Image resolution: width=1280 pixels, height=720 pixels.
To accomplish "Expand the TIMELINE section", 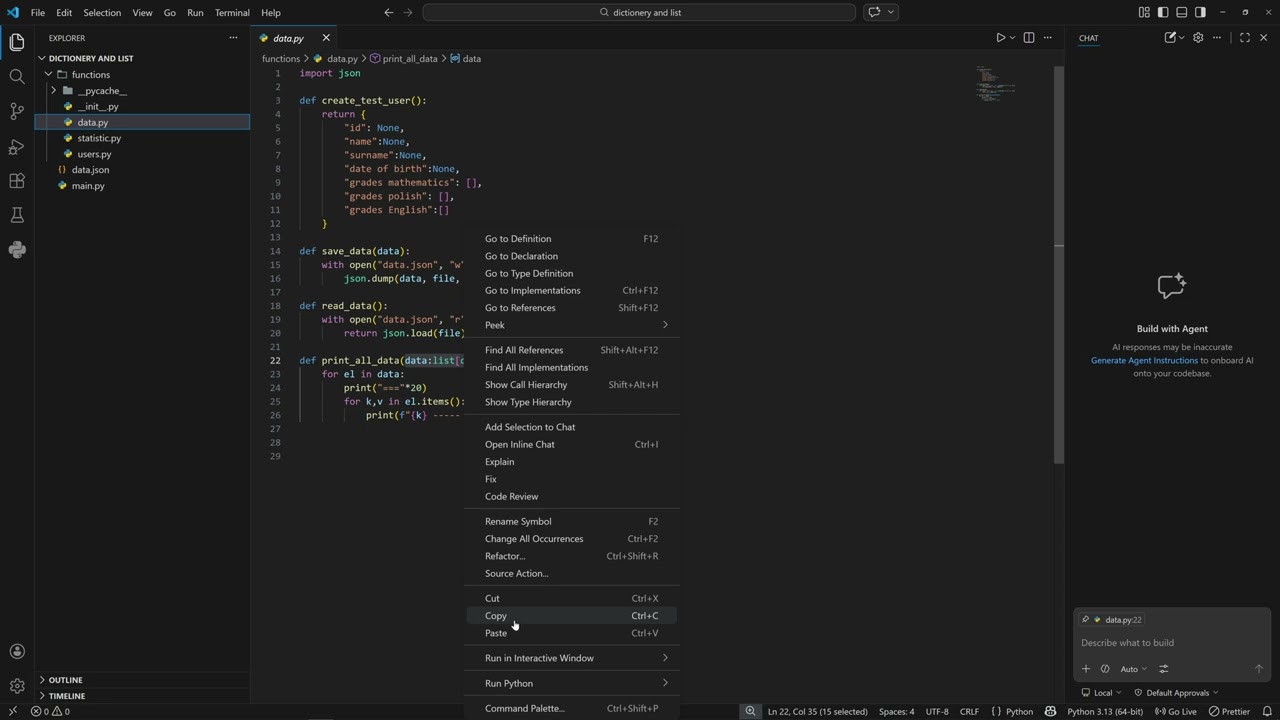I will coord(66,696).
